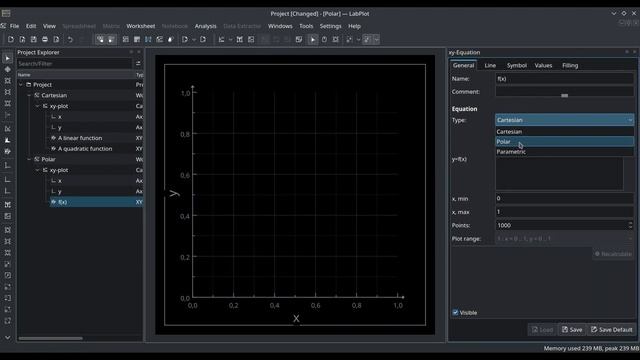Close the Project Explorer panel
The width and height of the screenshot is (640, 360).
(139, 52)
